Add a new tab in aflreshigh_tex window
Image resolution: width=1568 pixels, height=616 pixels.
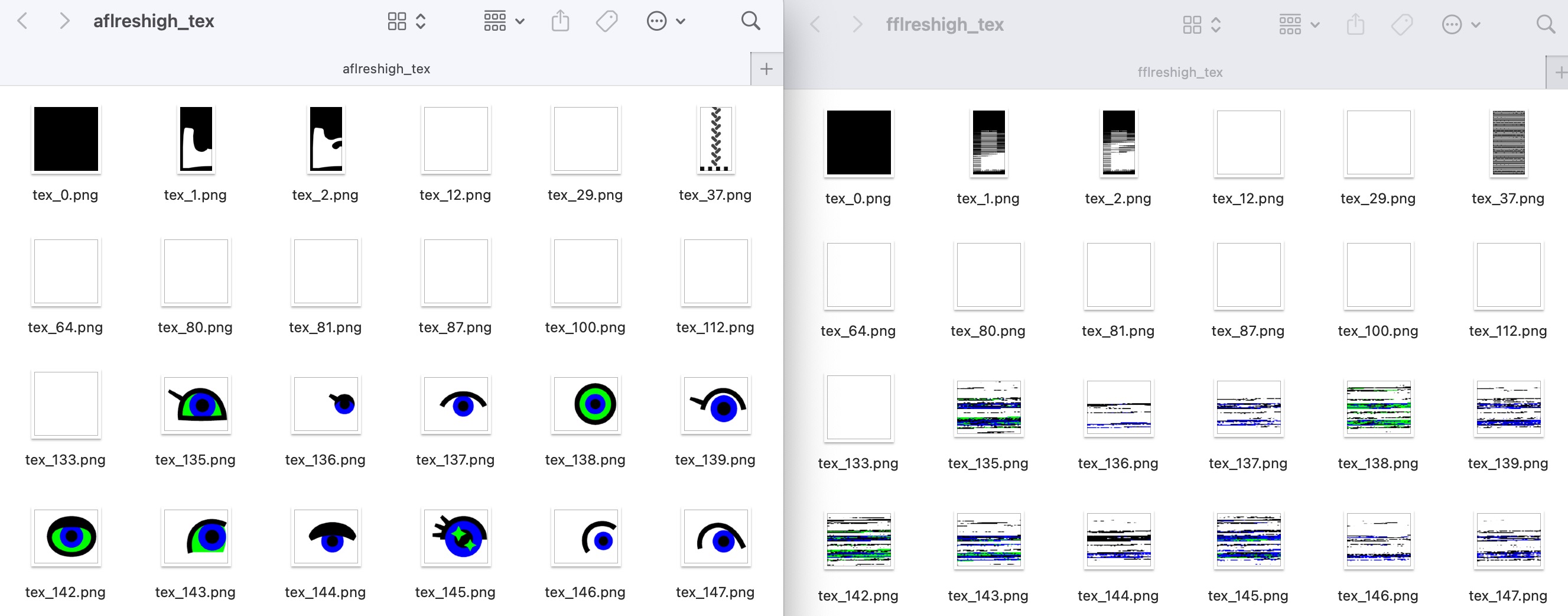point(766,69)
